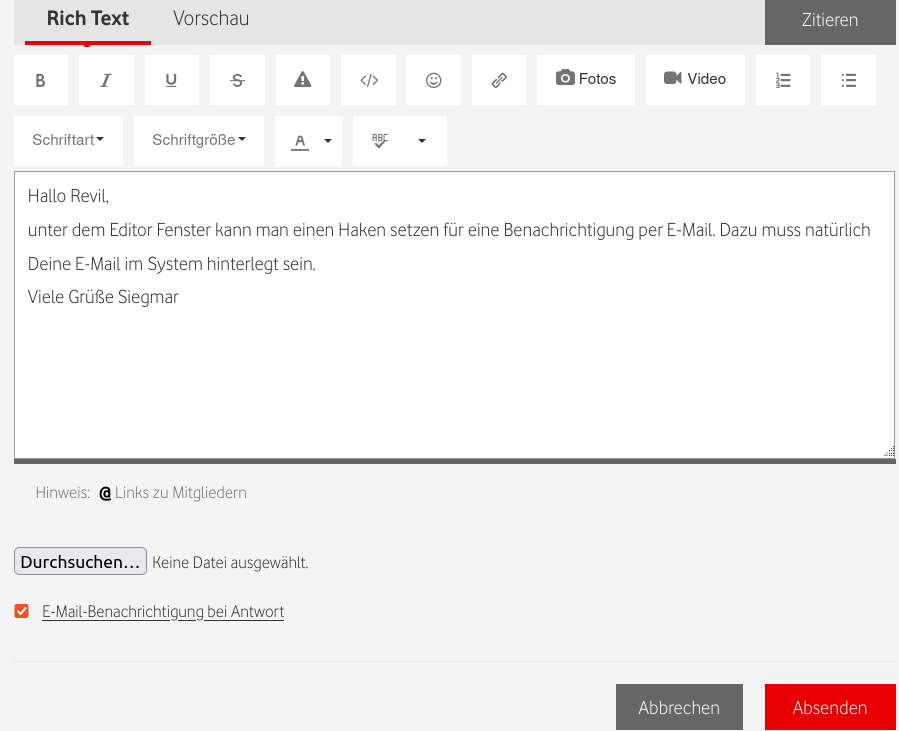Apply bold formatting

point(40,79)
